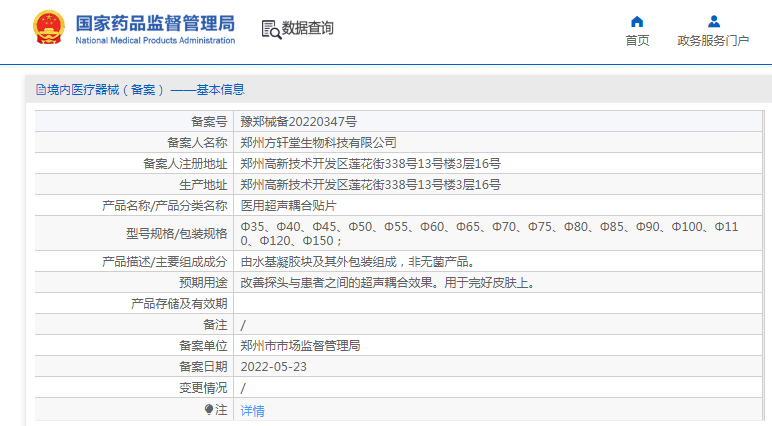Click the 备案人名称 label cell

(x=134, y=142)
